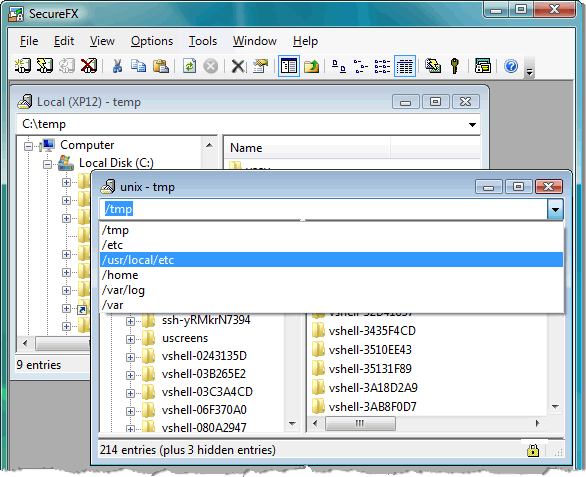Click the SecureCRT launch icon
The image size is (586, 477).
[482, 66]
